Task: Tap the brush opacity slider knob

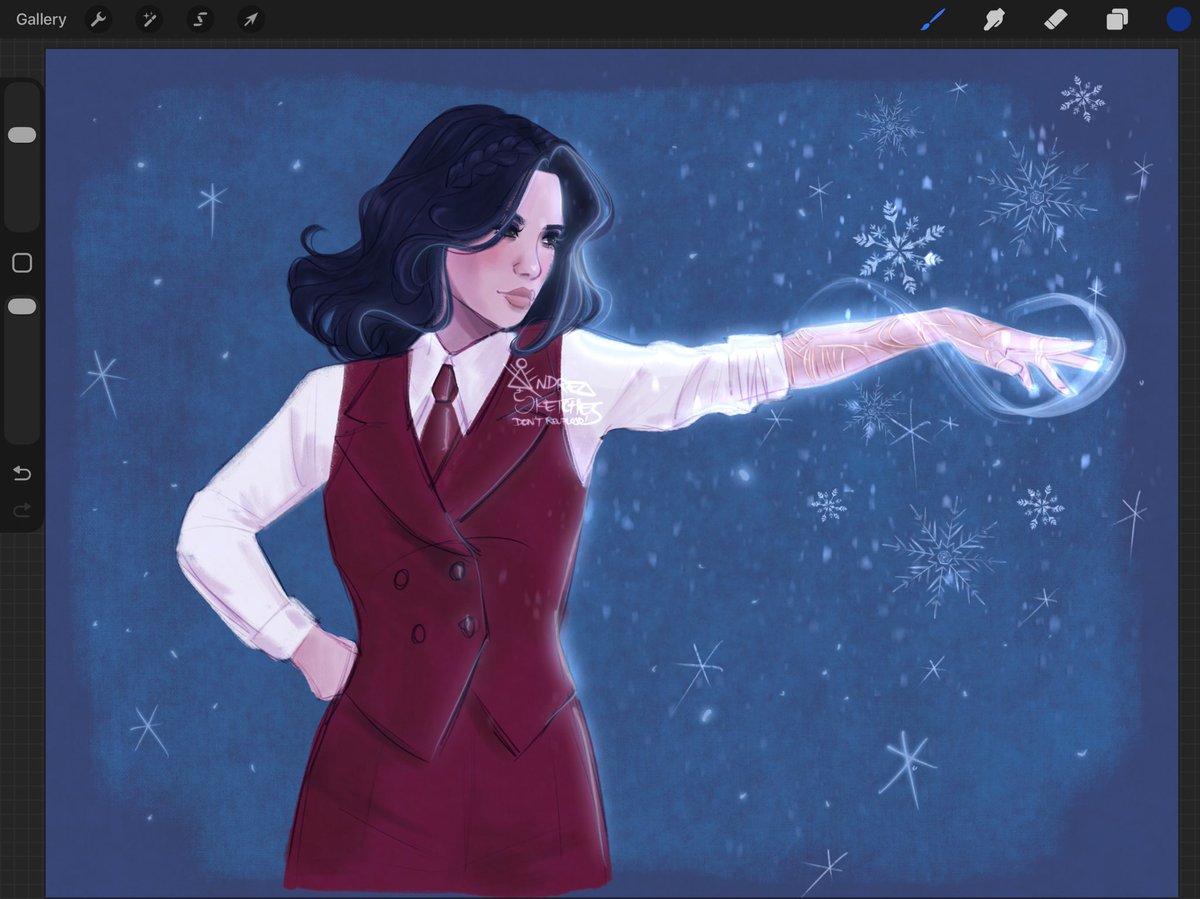Action: click(x=21, y=306)
